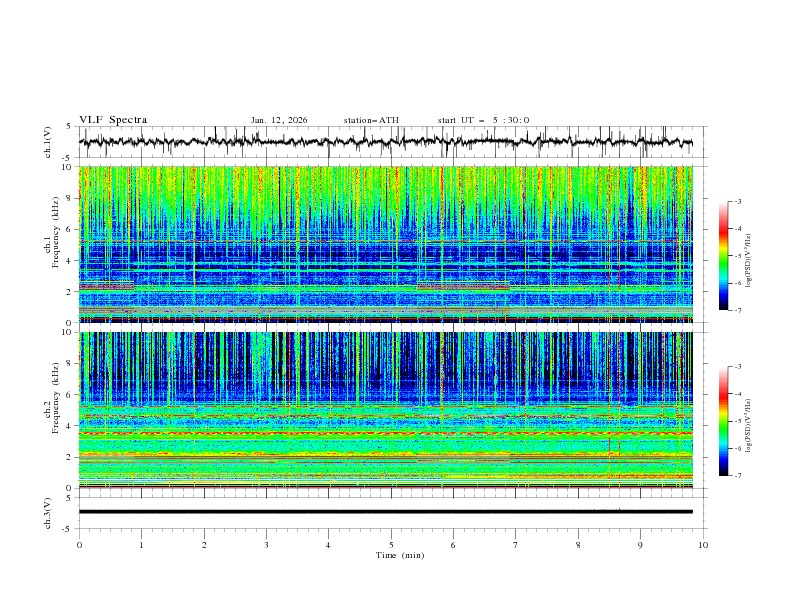Click the "VLF Spectra" plot title
Screen dimensions: 792x612
[113, 120]
